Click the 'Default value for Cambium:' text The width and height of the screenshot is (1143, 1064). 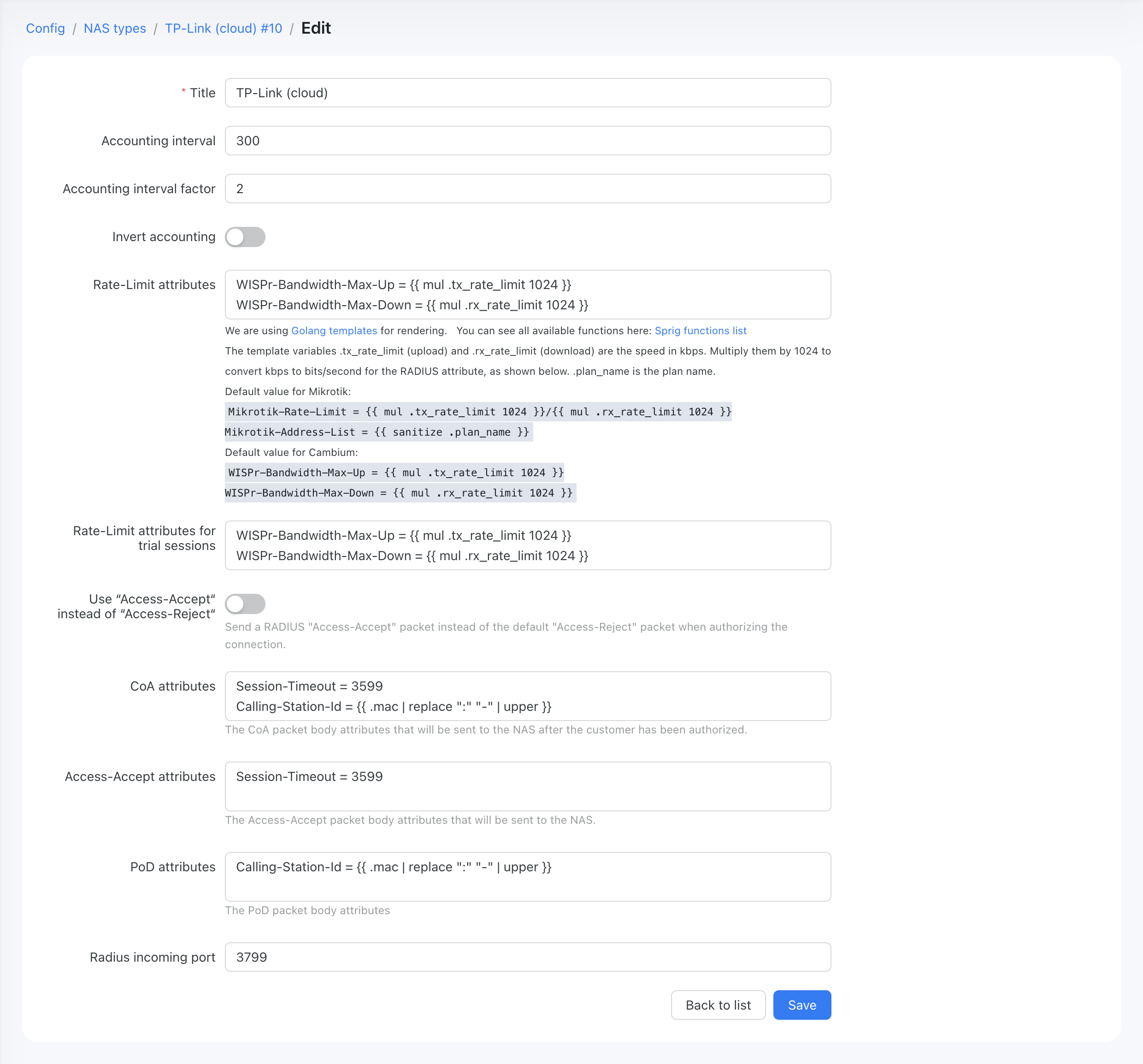[291, 453]
